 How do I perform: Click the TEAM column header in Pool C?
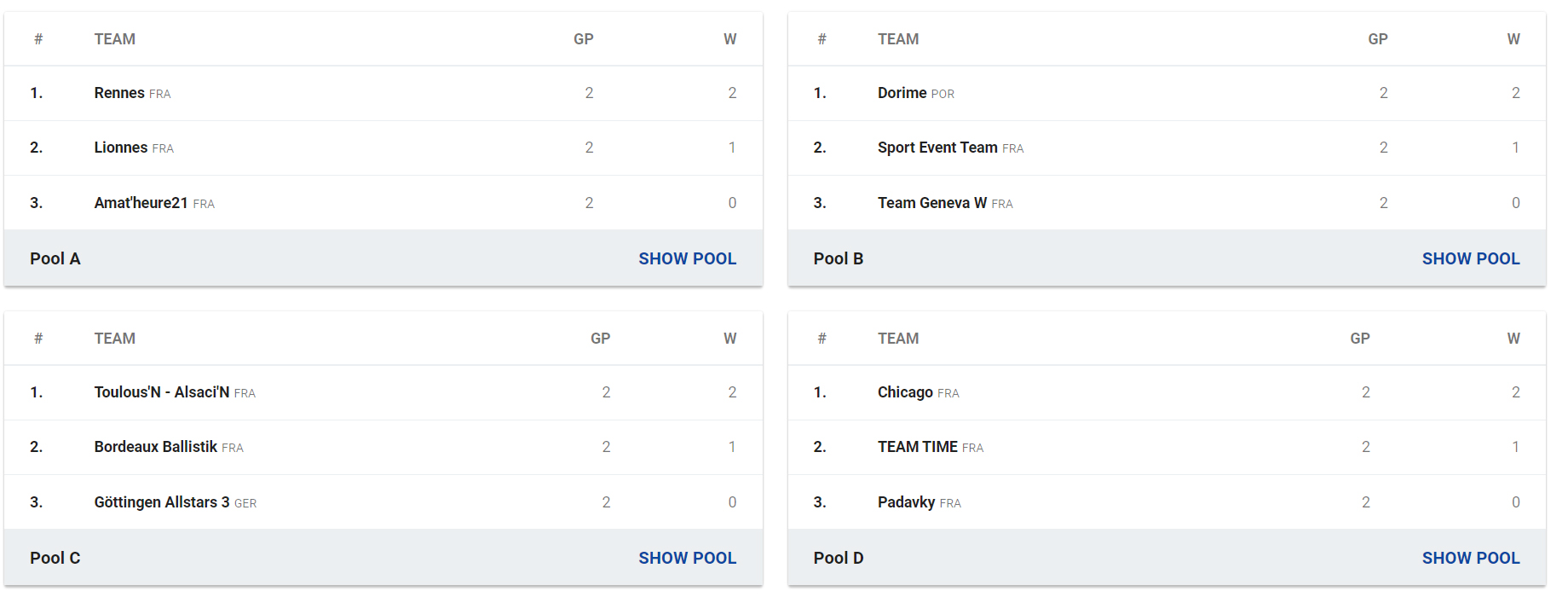[x=115, y=339]
